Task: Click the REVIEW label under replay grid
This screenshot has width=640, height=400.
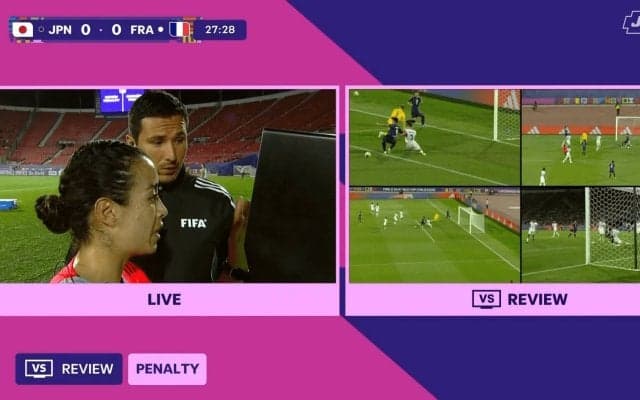Action: click(537, 300)
